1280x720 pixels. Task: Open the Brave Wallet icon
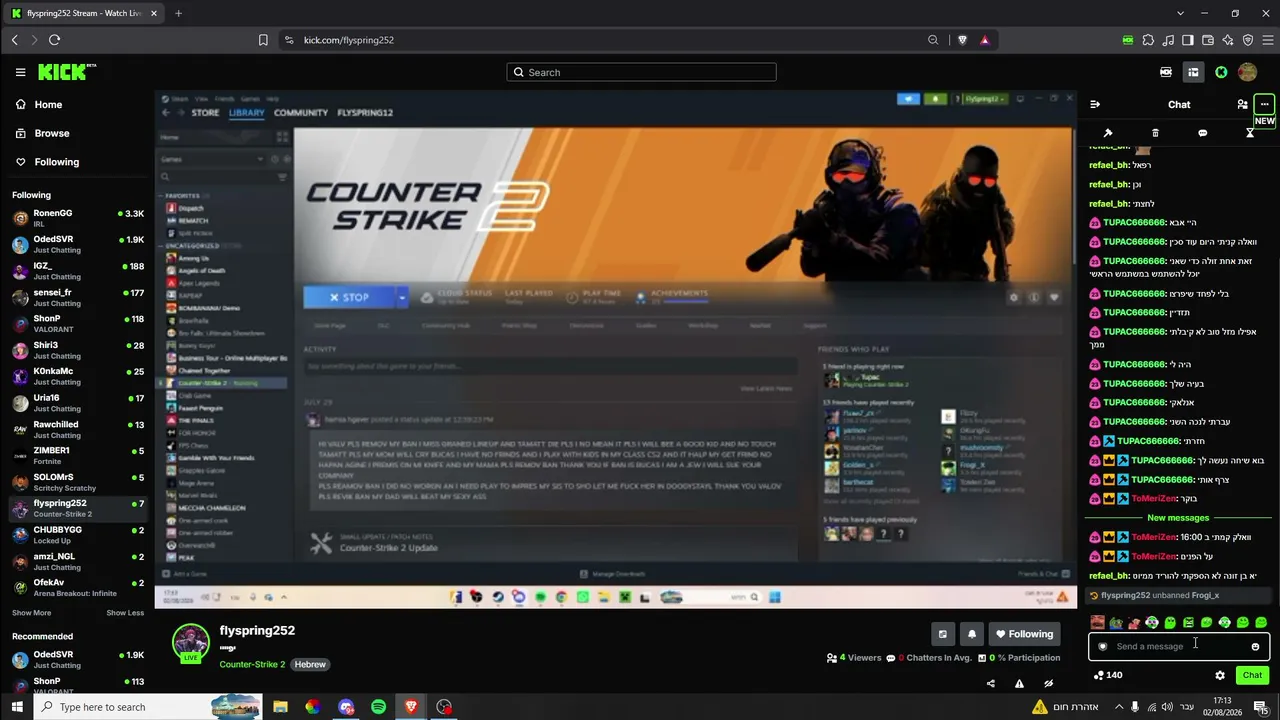(x=1208, y=40)
